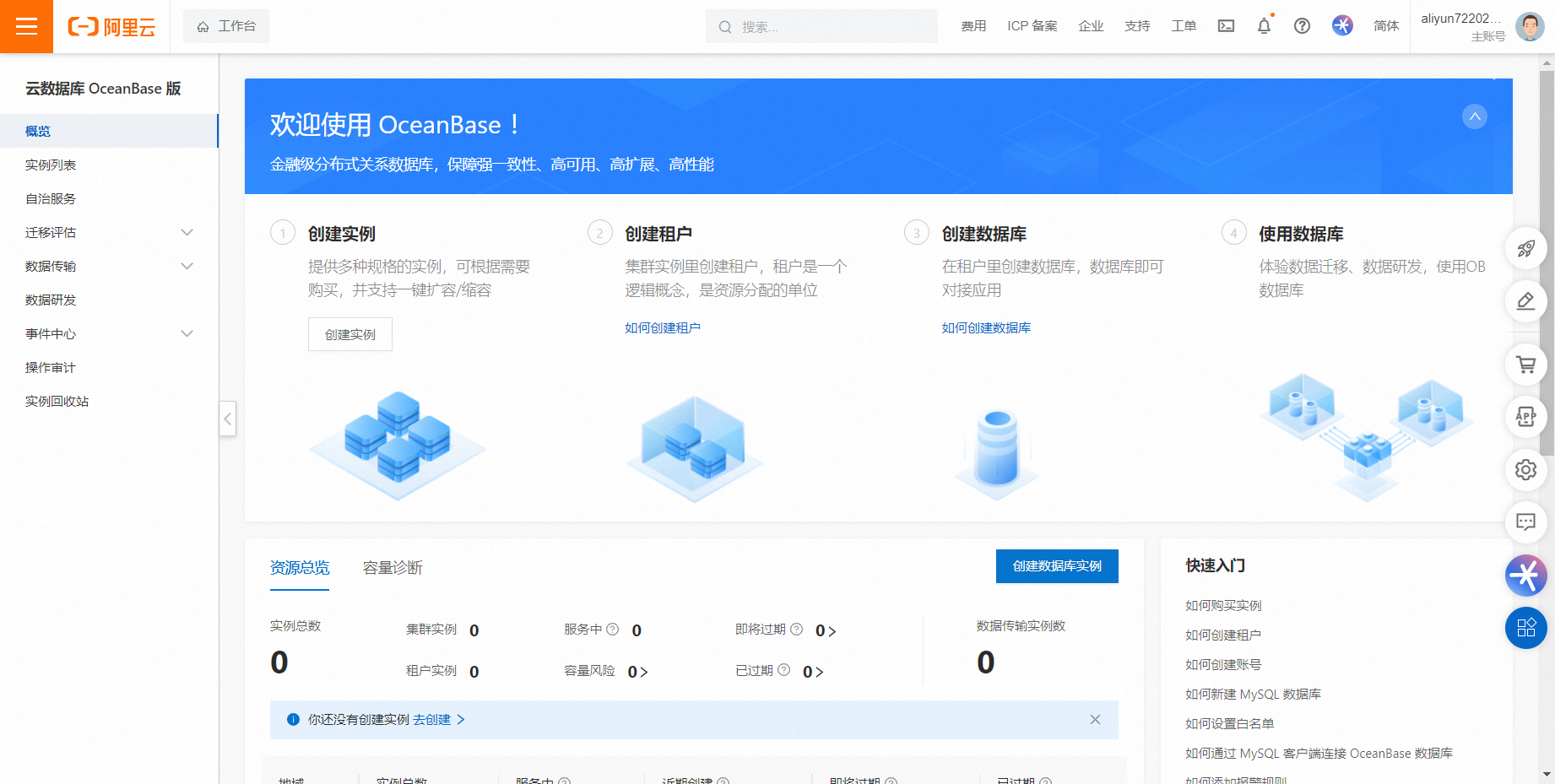Launch the purple AI assistant floating button
The image size is (1555, 784).
coord(1525,576)
